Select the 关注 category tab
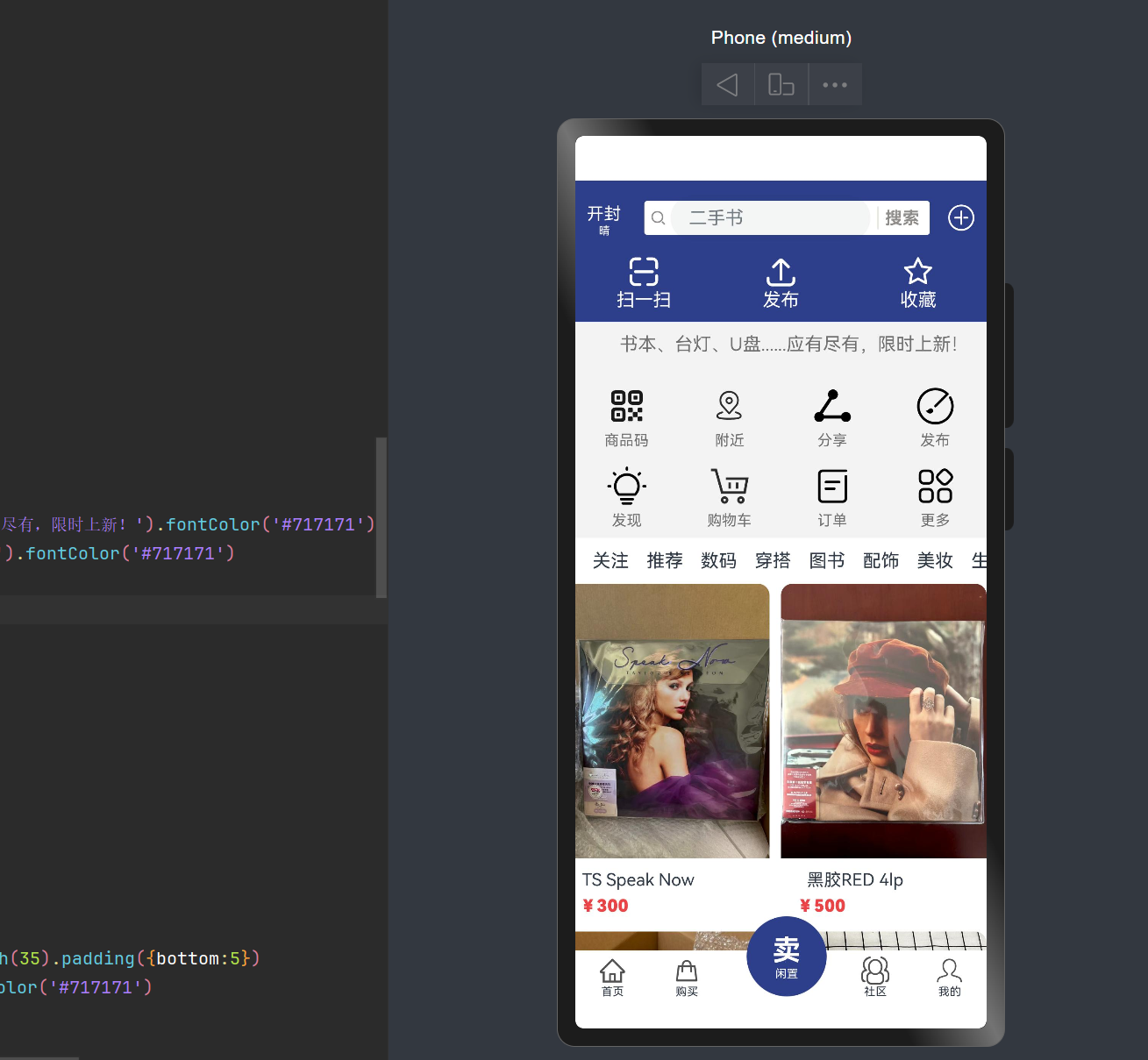1148x1060 pixels. pyautogui.click(x=610, y=560)
